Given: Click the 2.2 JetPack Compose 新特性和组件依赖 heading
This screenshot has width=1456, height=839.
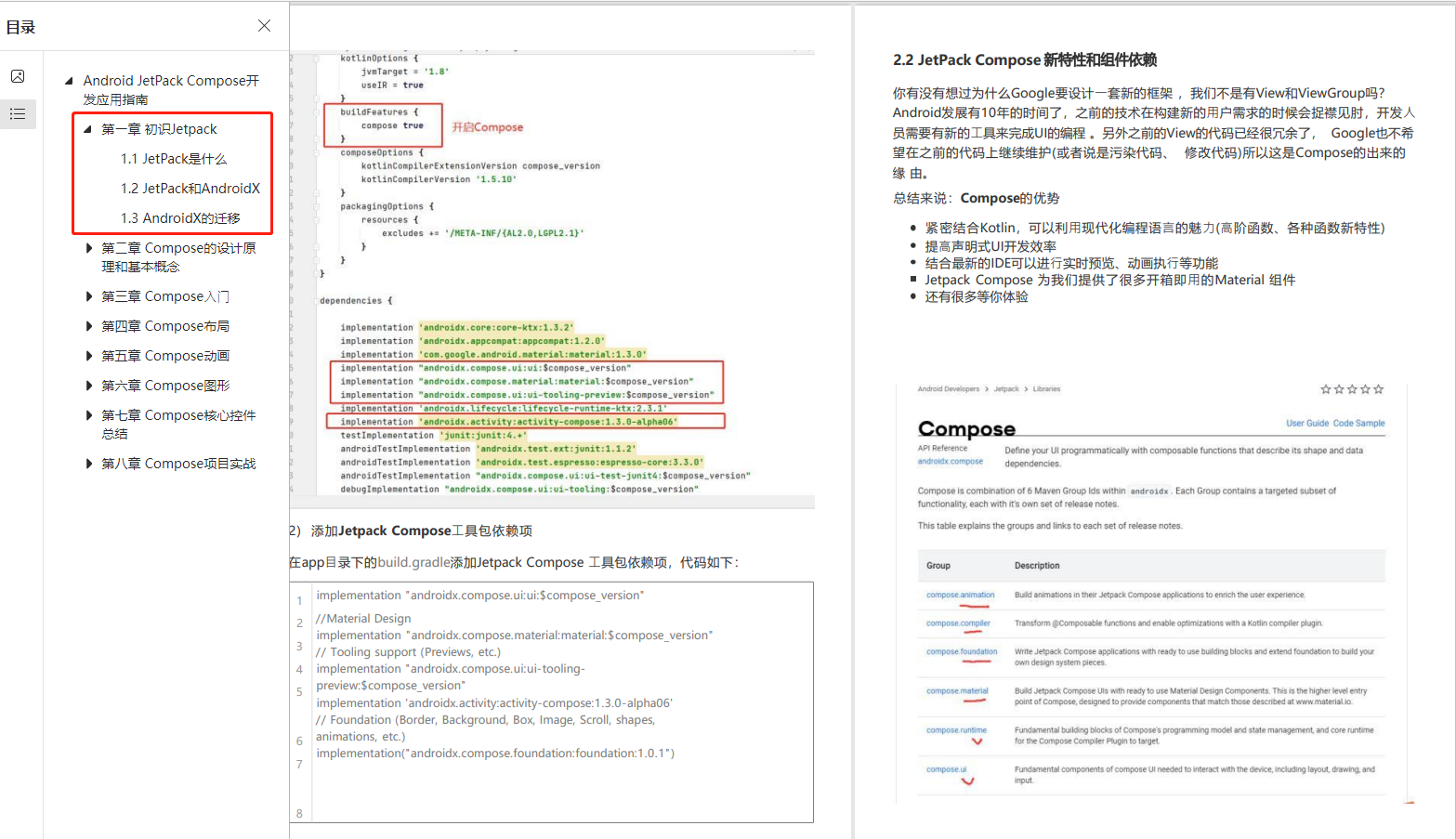Looking at the screenshot, I should click(1025, 59).
